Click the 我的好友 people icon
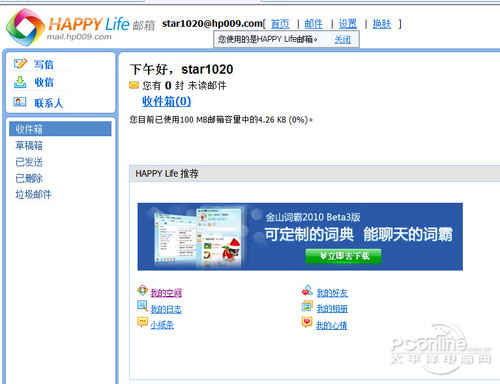 307,290
